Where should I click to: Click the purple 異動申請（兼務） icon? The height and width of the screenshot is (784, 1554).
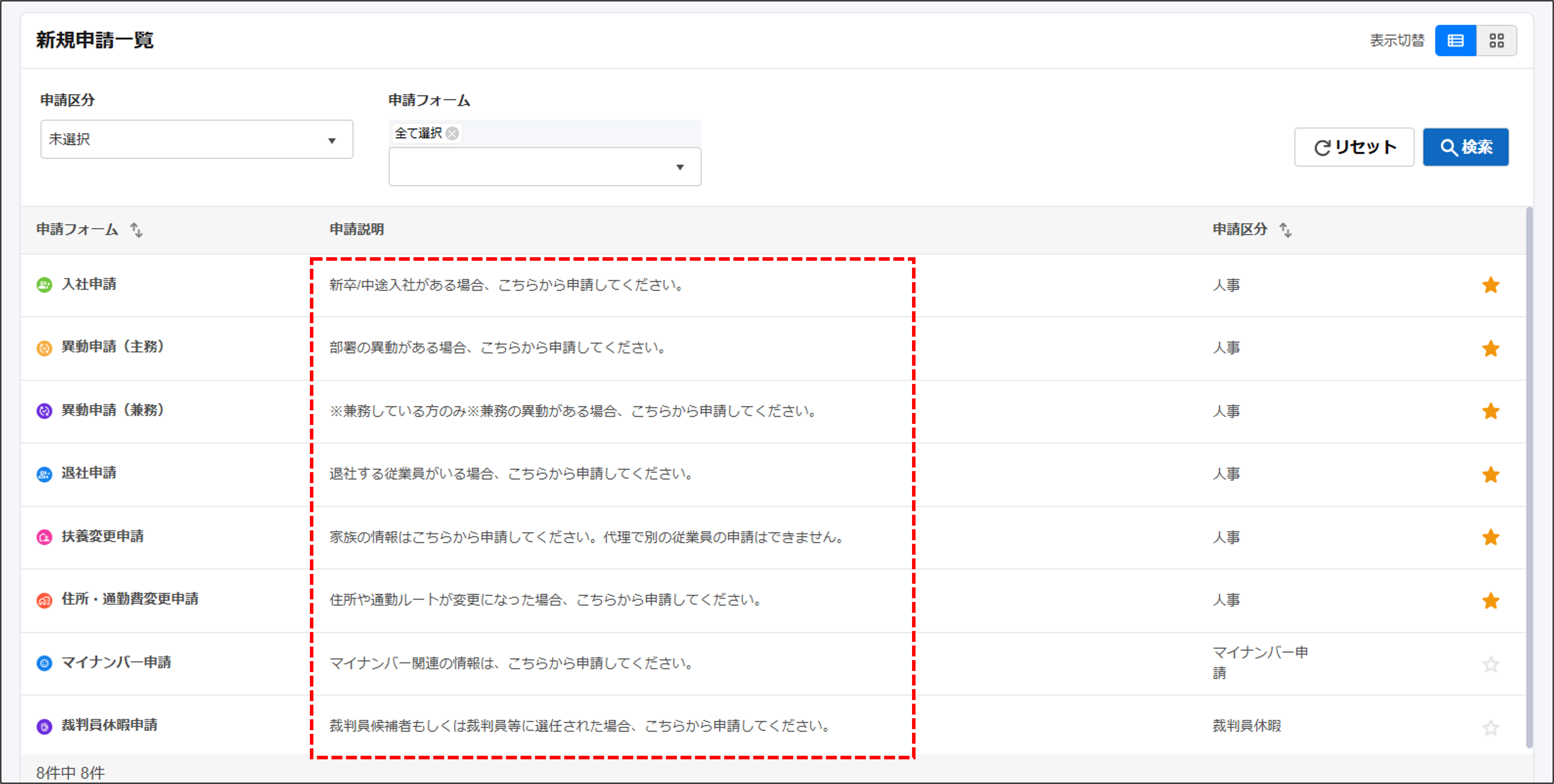(44, 411)
